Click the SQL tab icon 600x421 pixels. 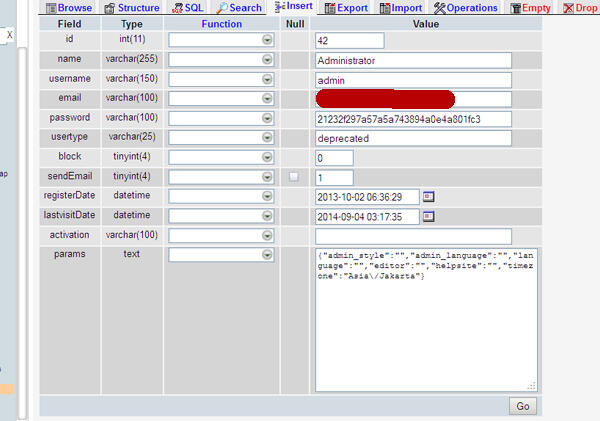[177, 8]
